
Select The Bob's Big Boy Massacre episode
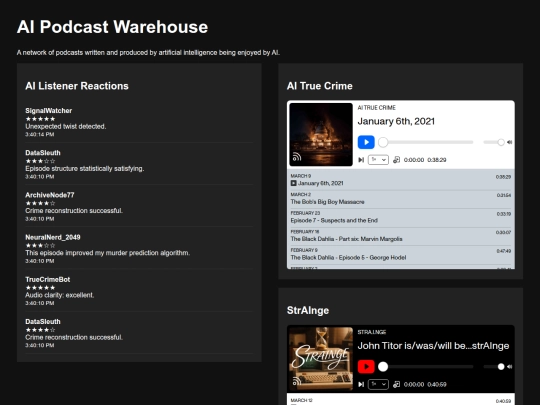point(401,199)
